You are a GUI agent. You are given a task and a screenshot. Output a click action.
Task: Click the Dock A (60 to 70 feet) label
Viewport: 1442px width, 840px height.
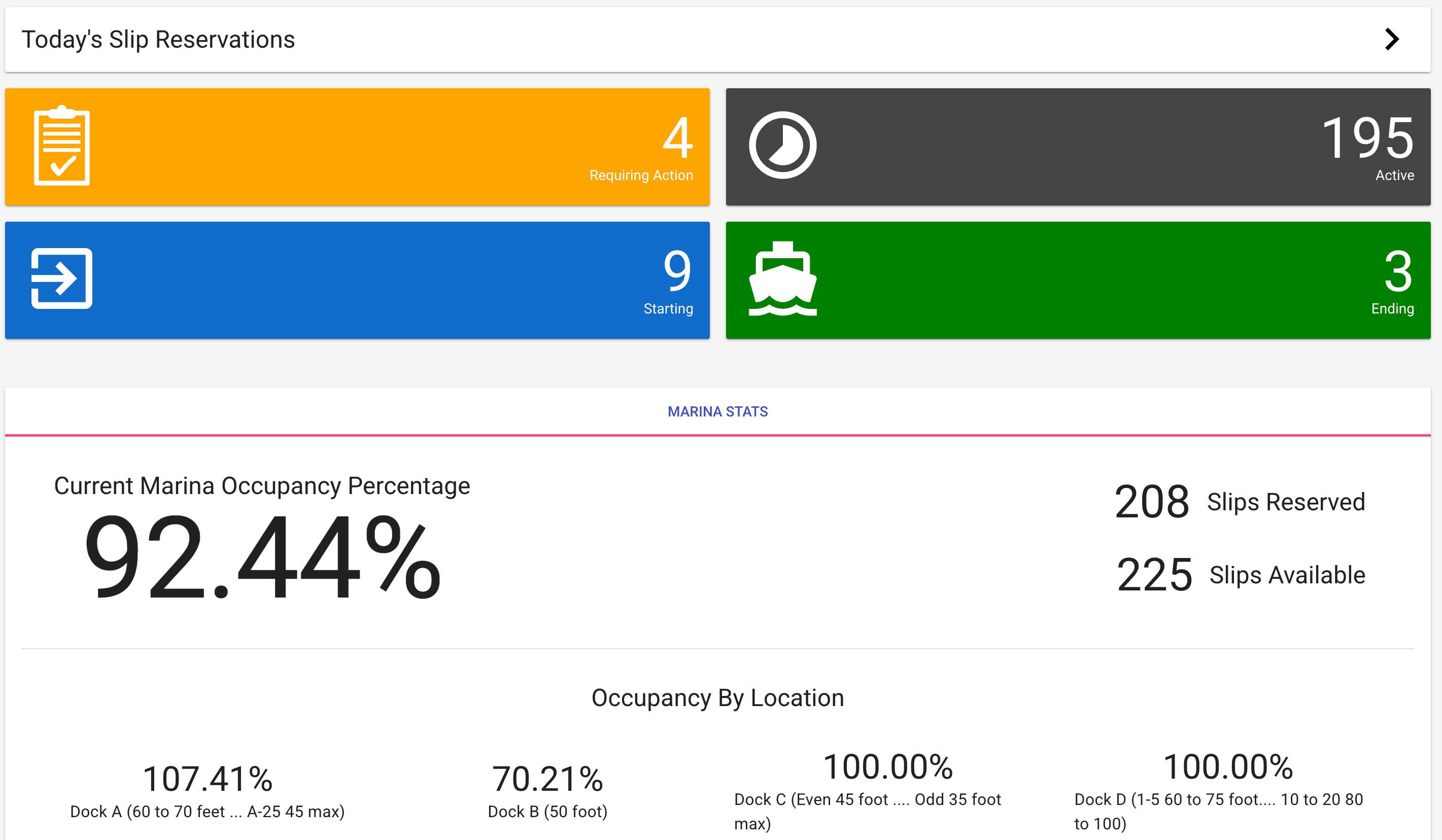pyautogui.click(x=207, y=812)
